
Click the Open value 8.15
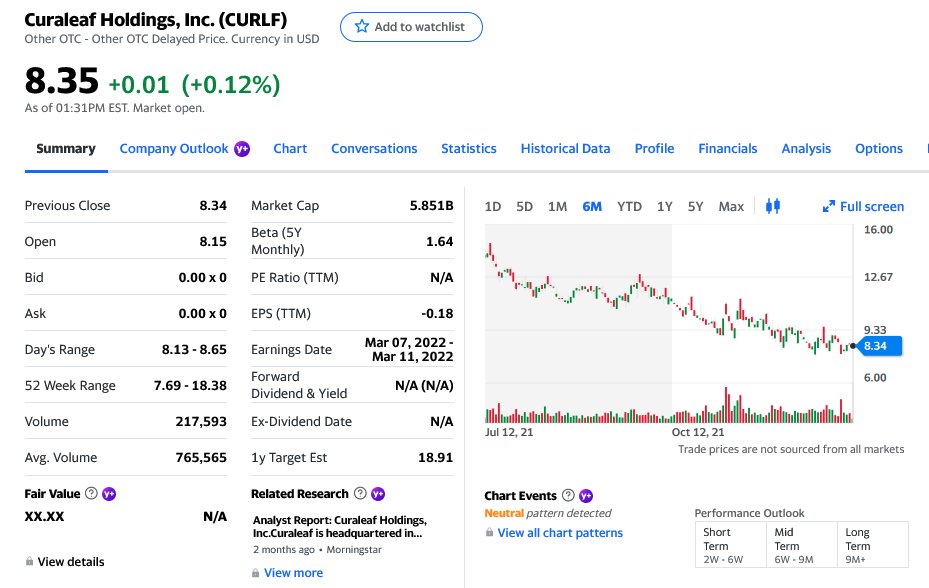[x=213, y=241]
